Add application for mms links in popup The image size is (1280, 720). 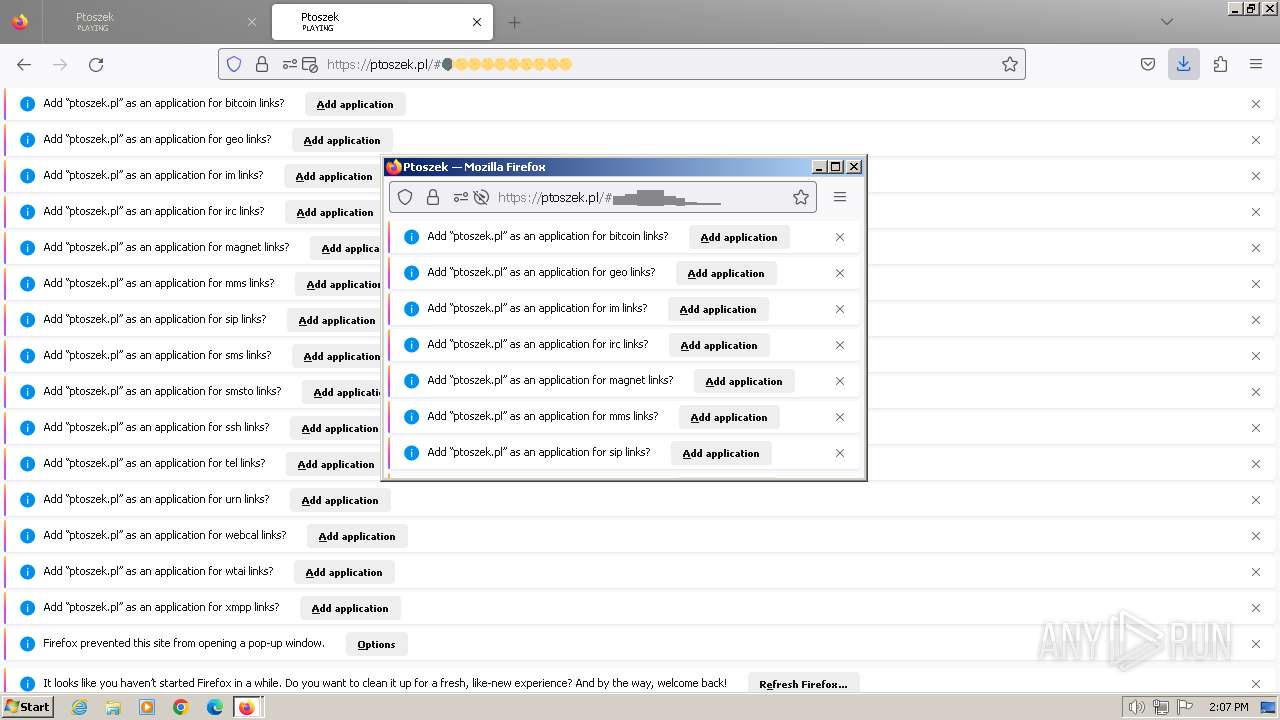coord(729,417)
